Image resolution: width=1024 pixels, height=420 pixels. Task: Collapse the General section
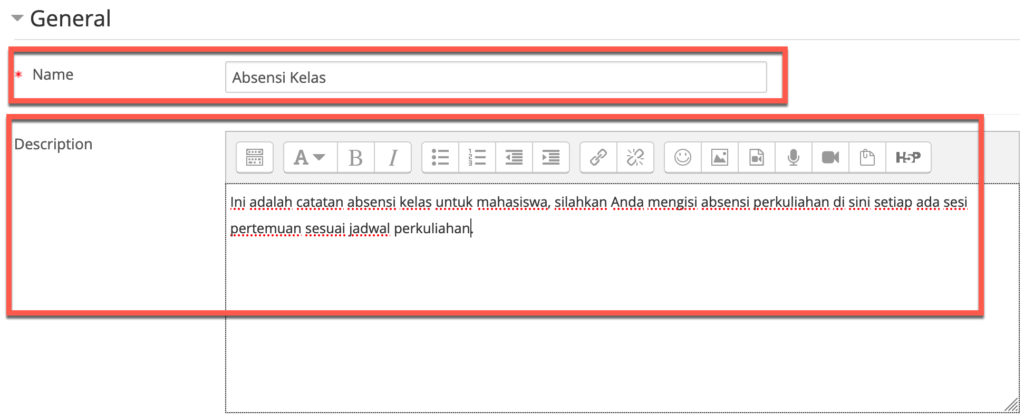coord(17,18)
